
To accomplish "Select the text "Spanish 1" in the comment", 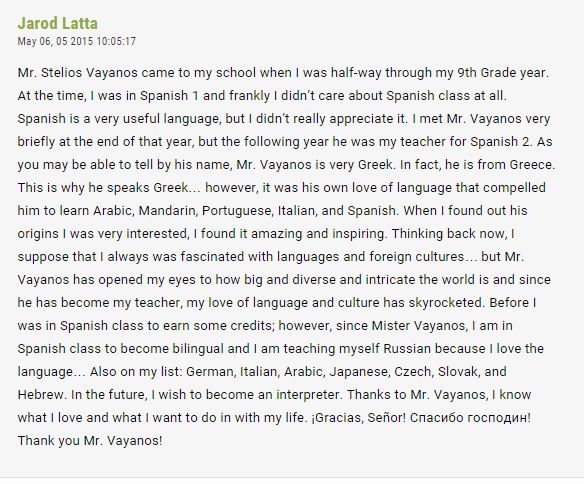I will tap(169, 96).
